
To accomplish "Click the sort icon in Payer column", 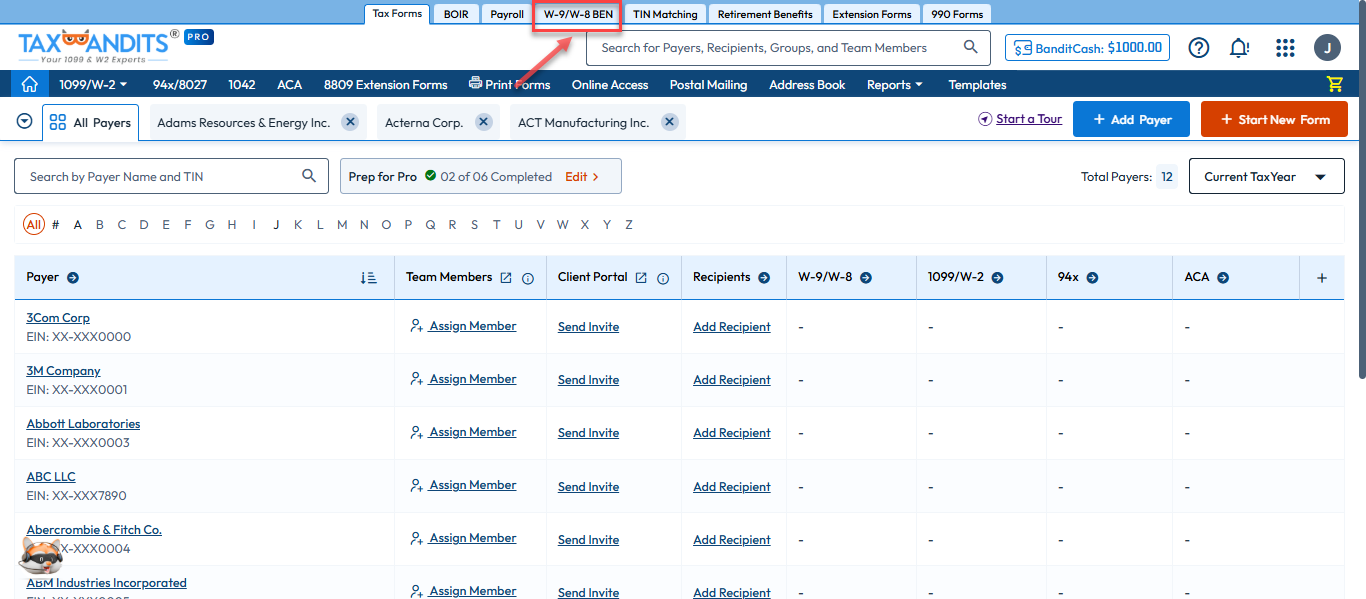I will pyautogui.click(x=369, y=278).
